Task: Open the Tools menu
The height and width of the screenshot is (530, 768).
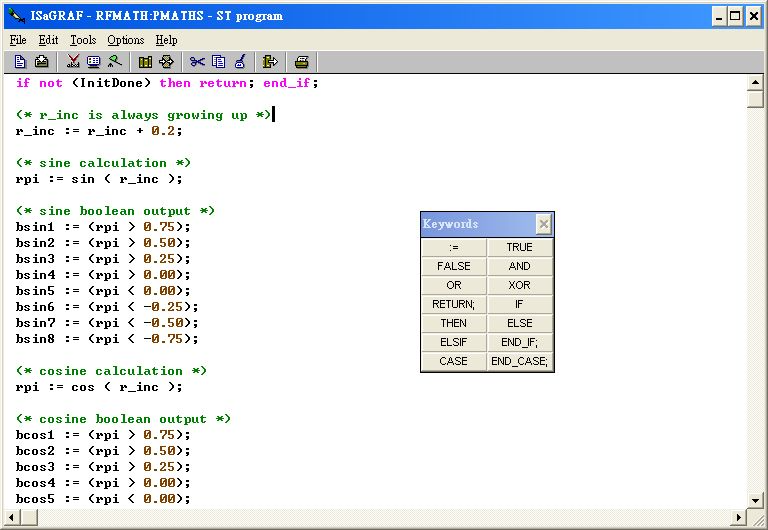Action: [83, 40]
